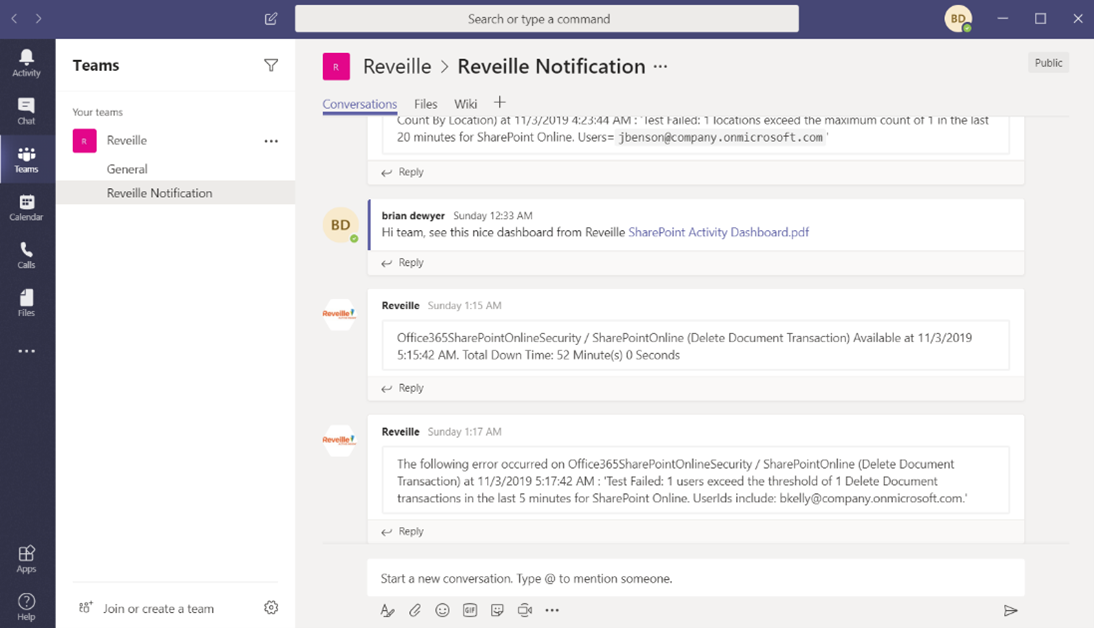The width and height of the screenshot is (1094, 628).
Task: Go forward with the right arrow
Action: point(38,19)
